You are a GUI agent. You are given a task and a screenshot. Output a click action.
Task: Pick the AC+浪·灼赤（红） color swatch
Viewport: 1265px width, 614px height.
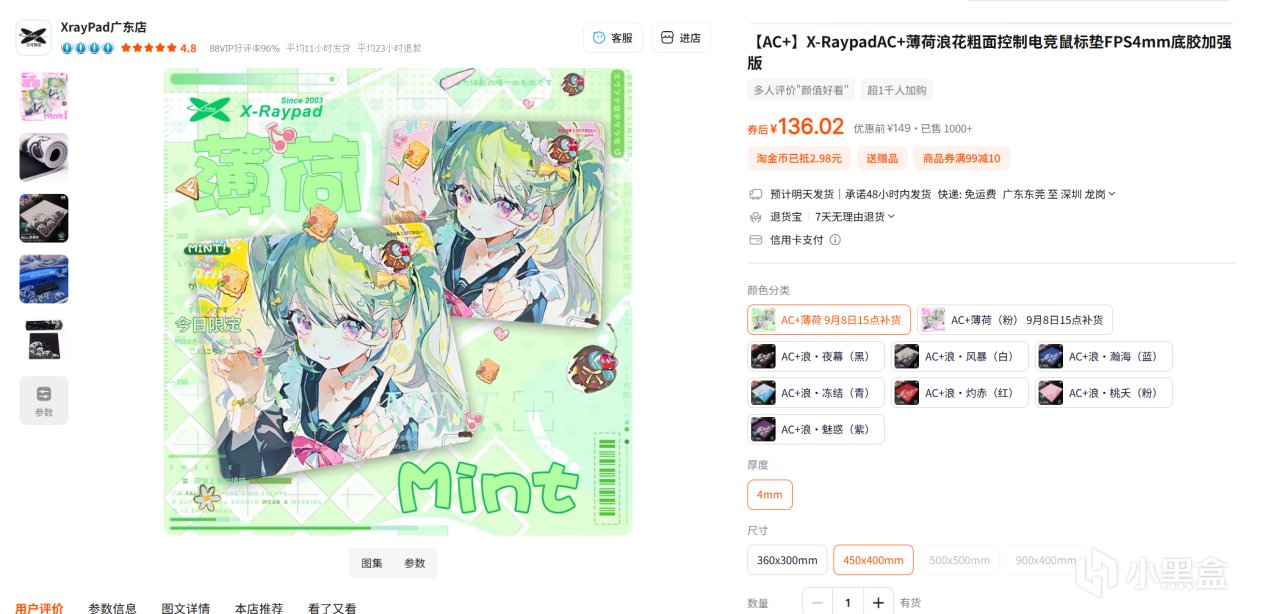pos(960,393)
